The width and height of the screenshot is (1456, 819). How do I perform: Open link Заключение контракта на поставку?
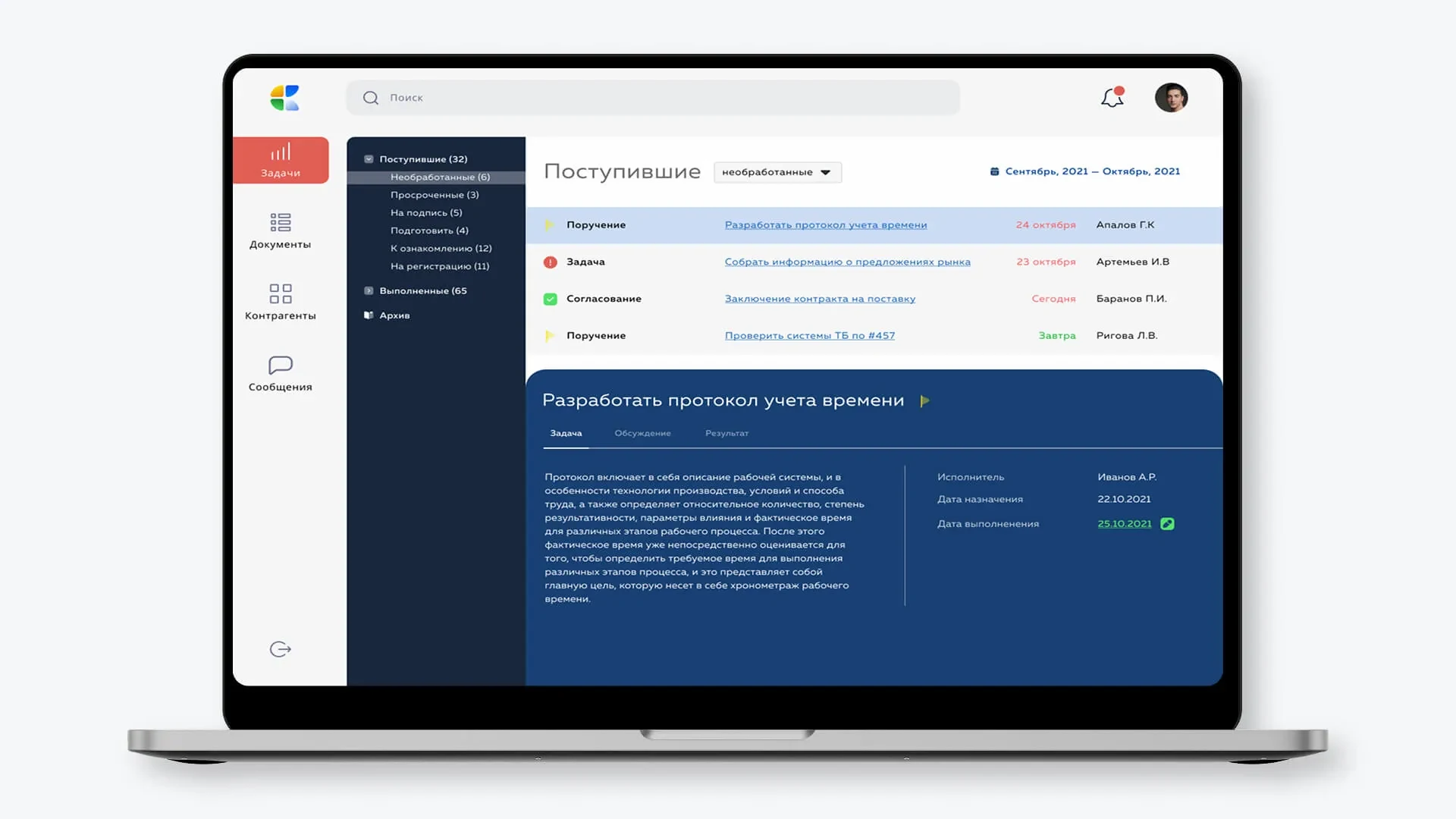pos(820,299)
